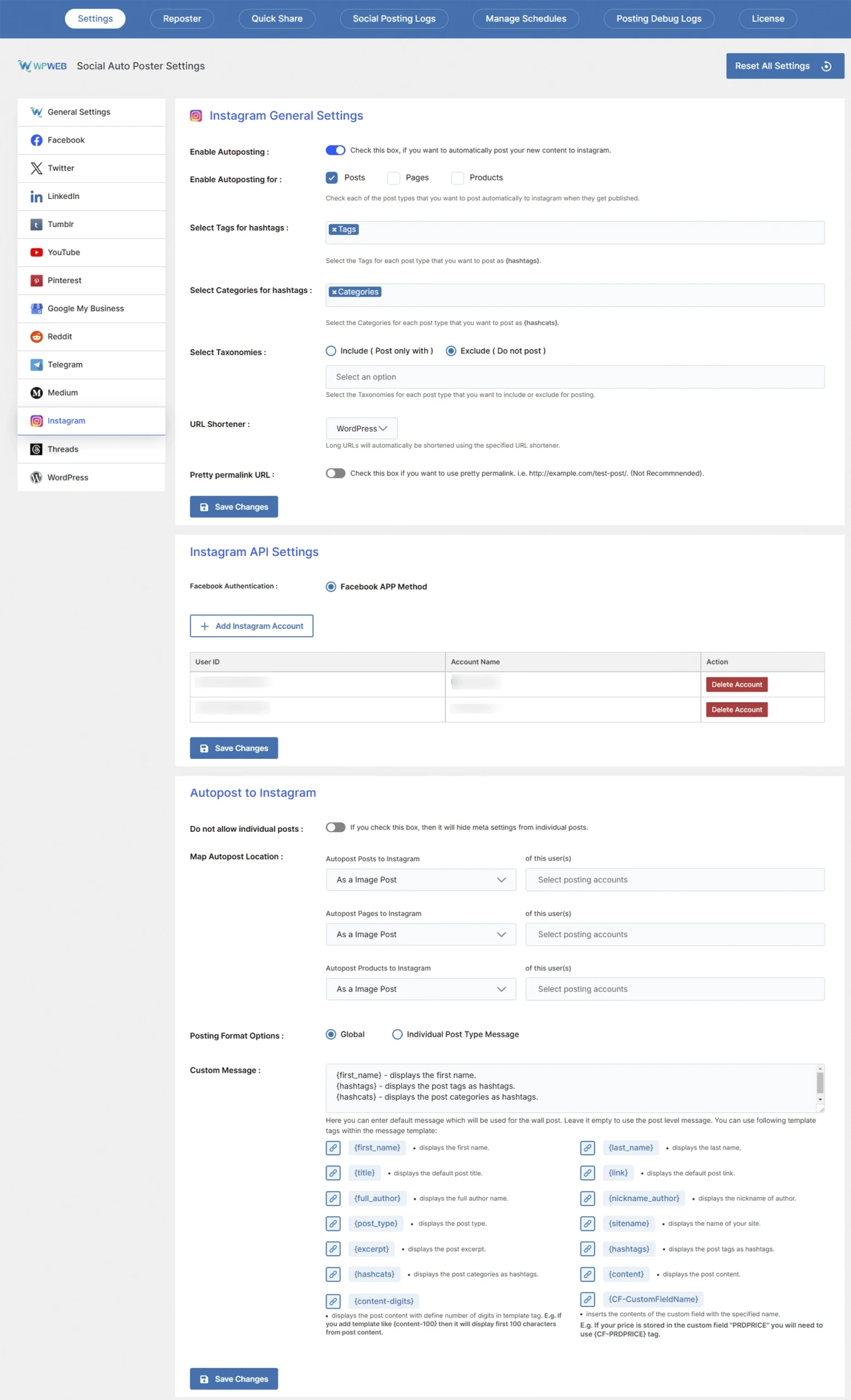
Task: Open Telegram via its sidebar icon
Action: (x=36, y=365)
